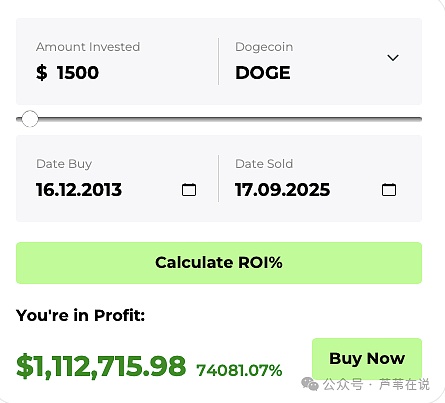Click the WeChat logo in the watermark
Image resolution: width=445 pixels, height=403 pixels.
(310, 384)
